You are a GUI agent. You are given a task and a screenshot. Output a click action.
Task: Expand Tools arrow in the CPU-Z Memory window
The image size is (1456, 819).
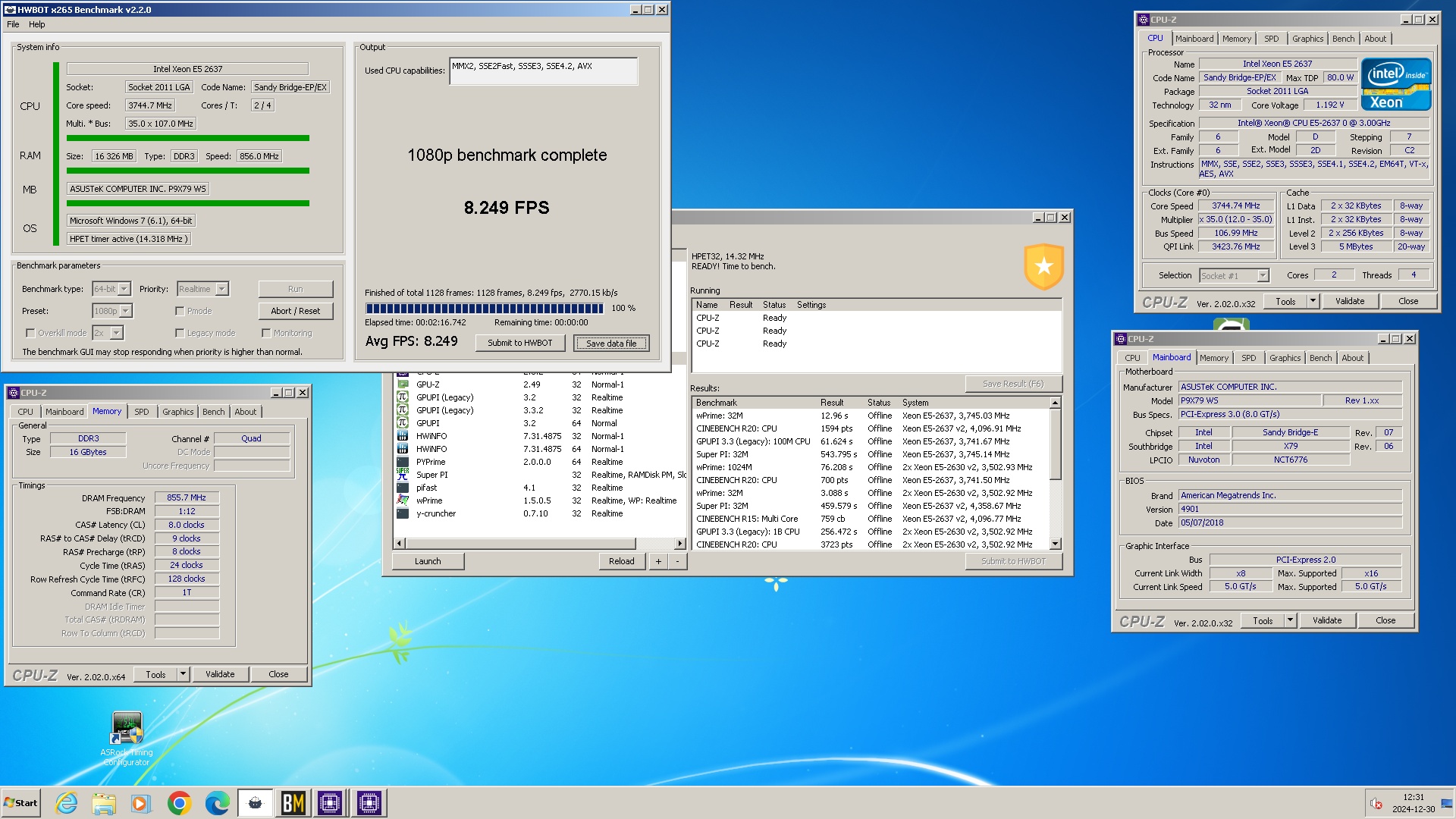click(x=183, y=674)
